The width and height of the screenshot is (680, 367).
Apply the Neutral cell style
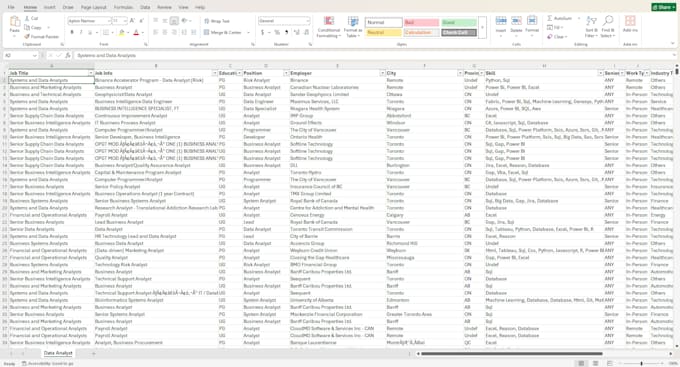tap(383, 33)
